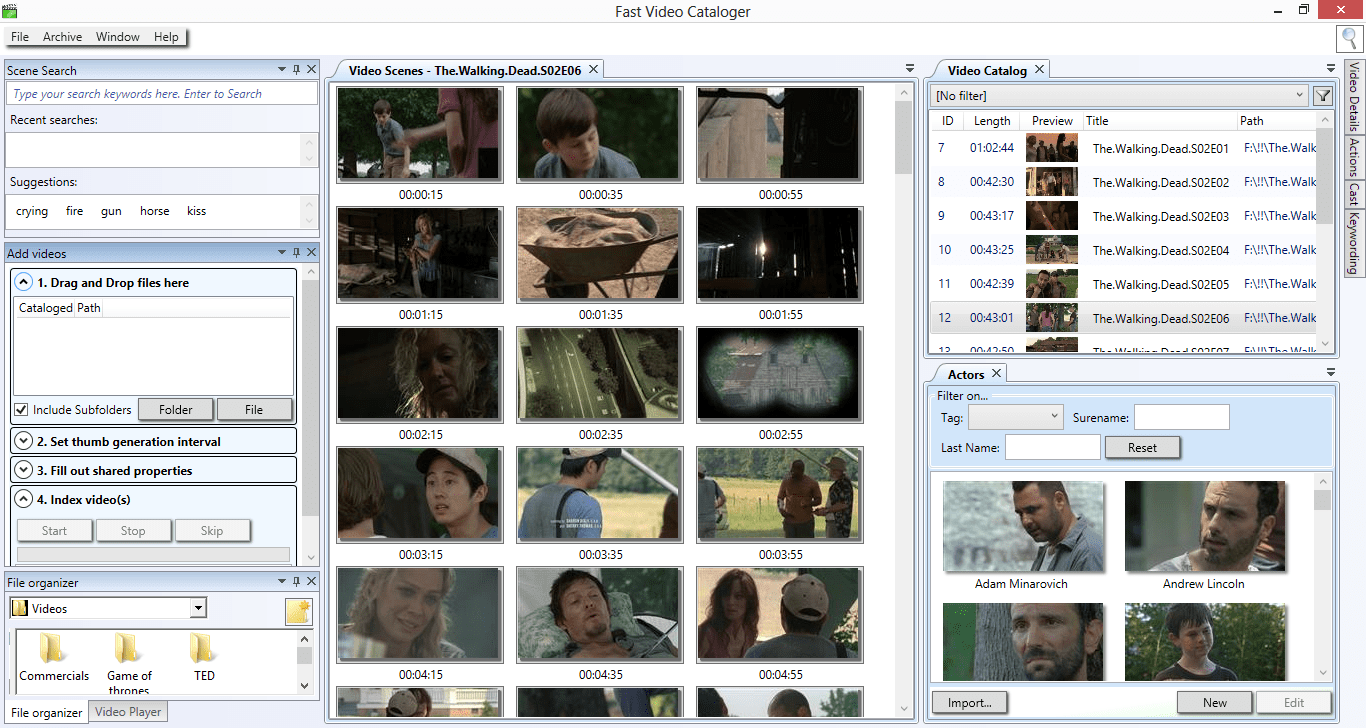Open the Keywording side tab
This screenshot has width=1366, height=728.
(1354, 242)
